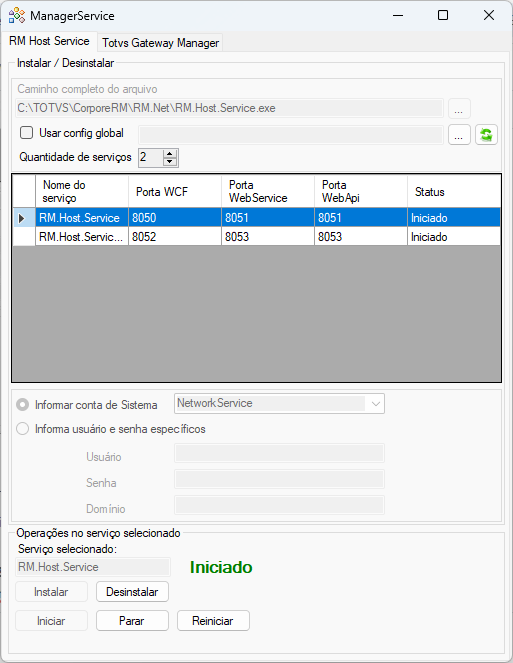513x663 pixels.
Task: Open the Totvs Gateway Manager tab
Action: pyautogui.click(x=160, y=43)
